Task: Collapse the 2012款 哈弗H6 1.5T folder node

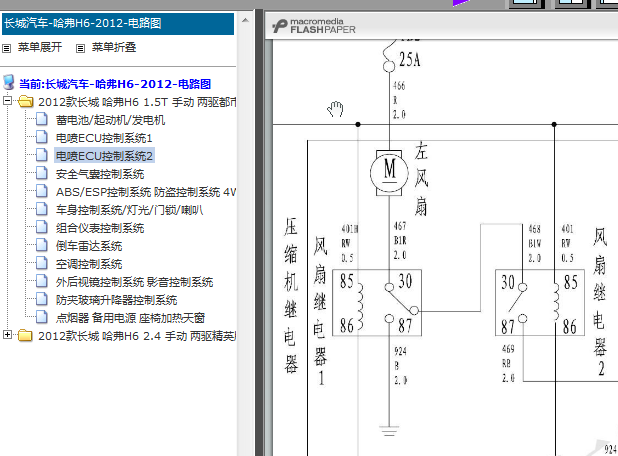Action: [7, 101]
